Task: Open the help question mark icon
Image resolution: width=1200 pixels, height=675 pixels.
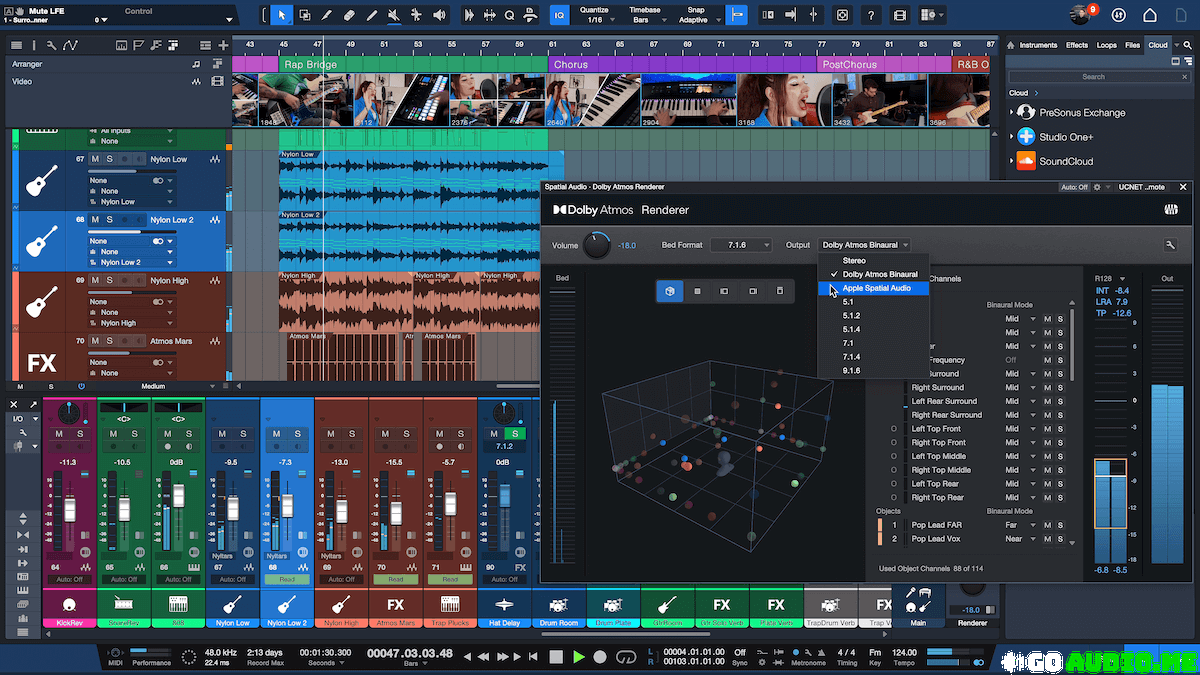Action: point(872,15)
